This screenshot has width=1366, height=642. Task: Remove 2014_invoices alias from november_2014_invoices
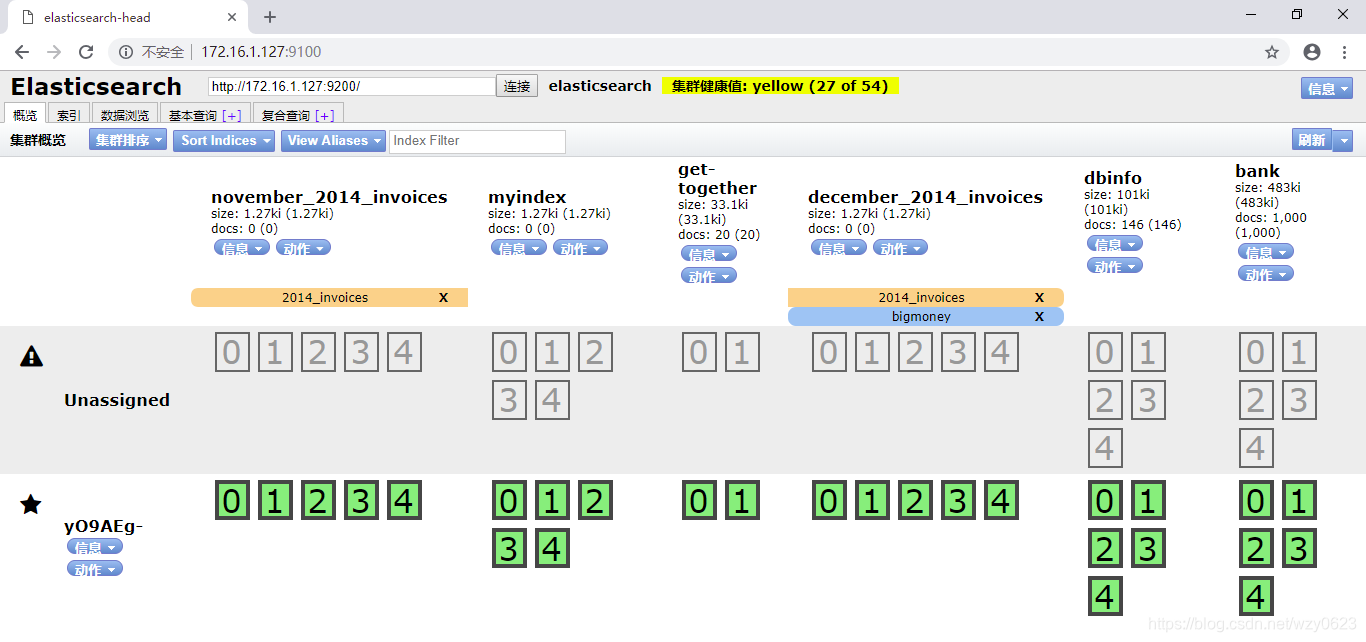pos(443,297)
